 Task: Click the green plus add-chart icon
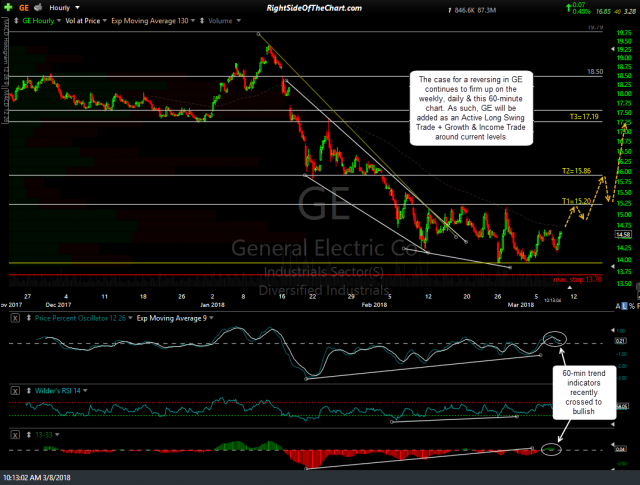tap(8, 7)
